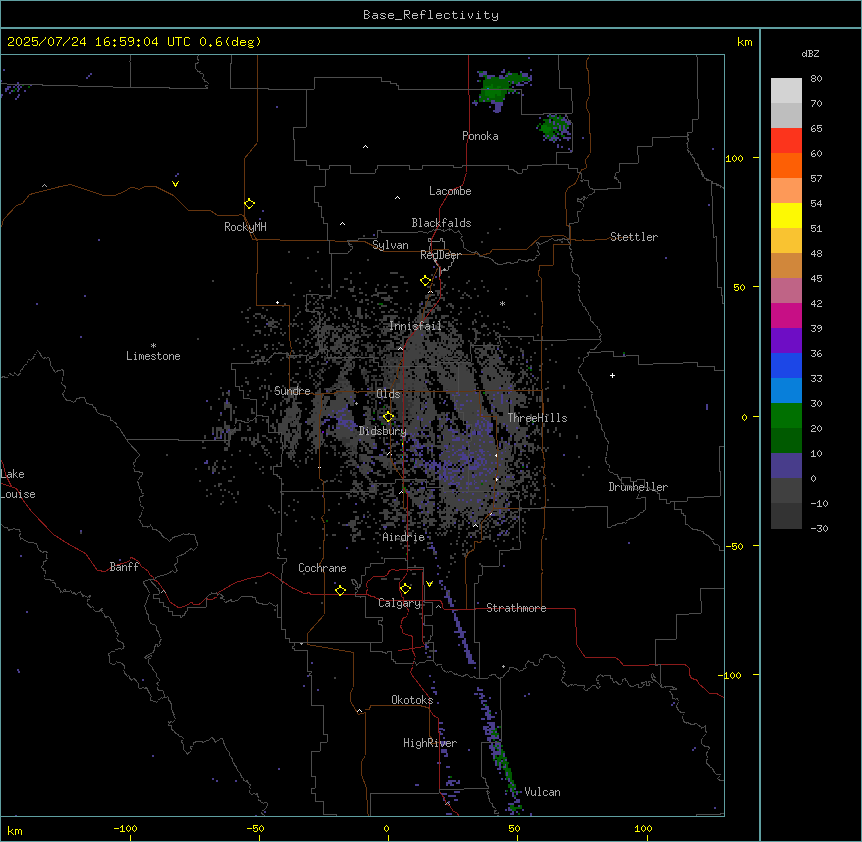Click the Stettler label
Viewport: 862px width, 842px height.
[x=634, y=237]
